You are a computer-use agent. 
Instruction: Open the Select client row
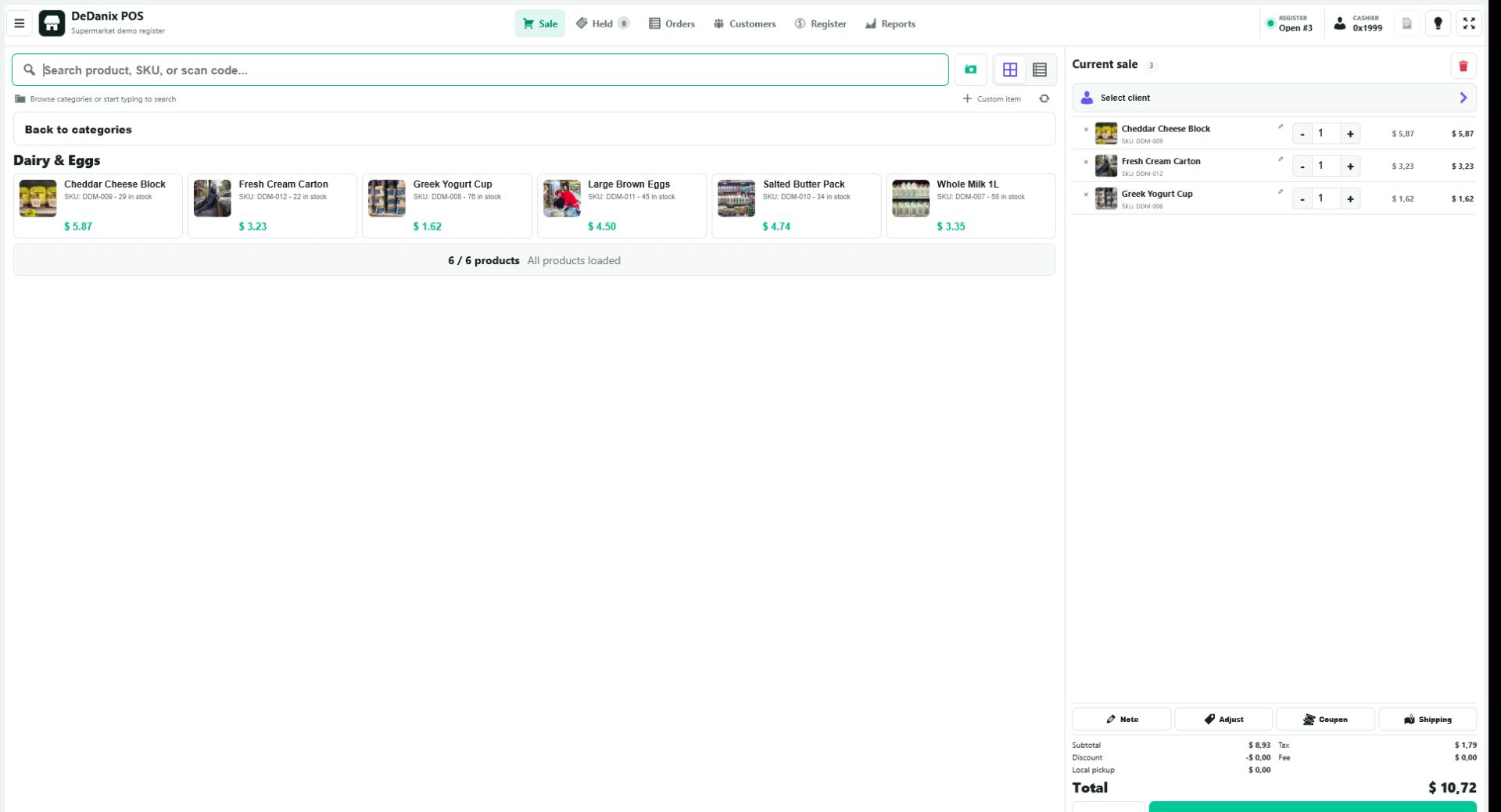coord(1274,98)
